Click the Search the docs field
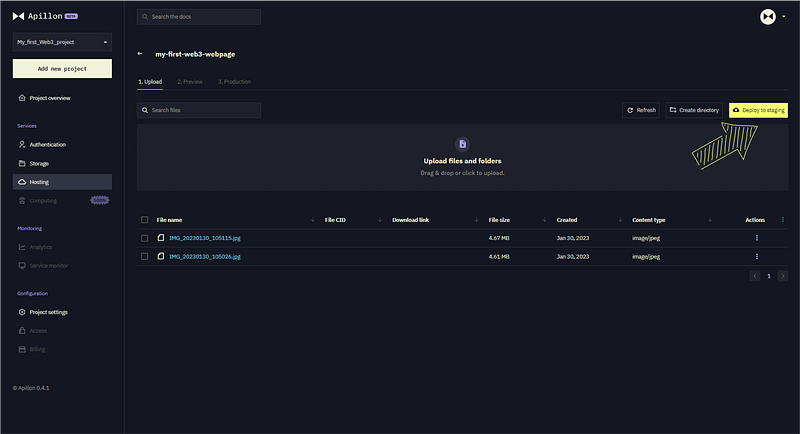800x434 pixels. tap(198, 17)
